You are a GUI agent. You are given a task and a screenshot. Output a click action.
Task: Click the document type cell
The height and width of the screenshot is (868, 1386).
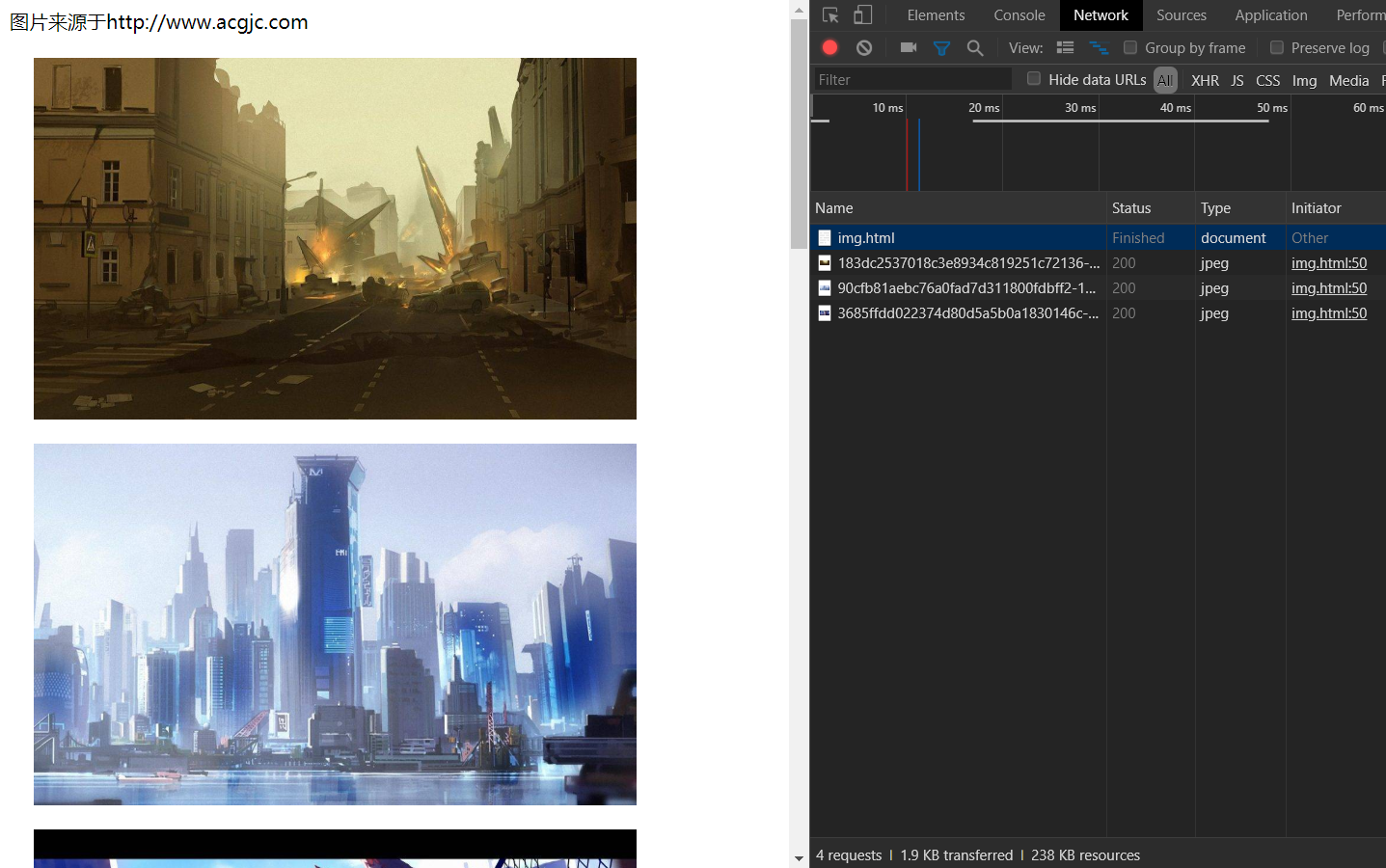(x=1234, y=237)
